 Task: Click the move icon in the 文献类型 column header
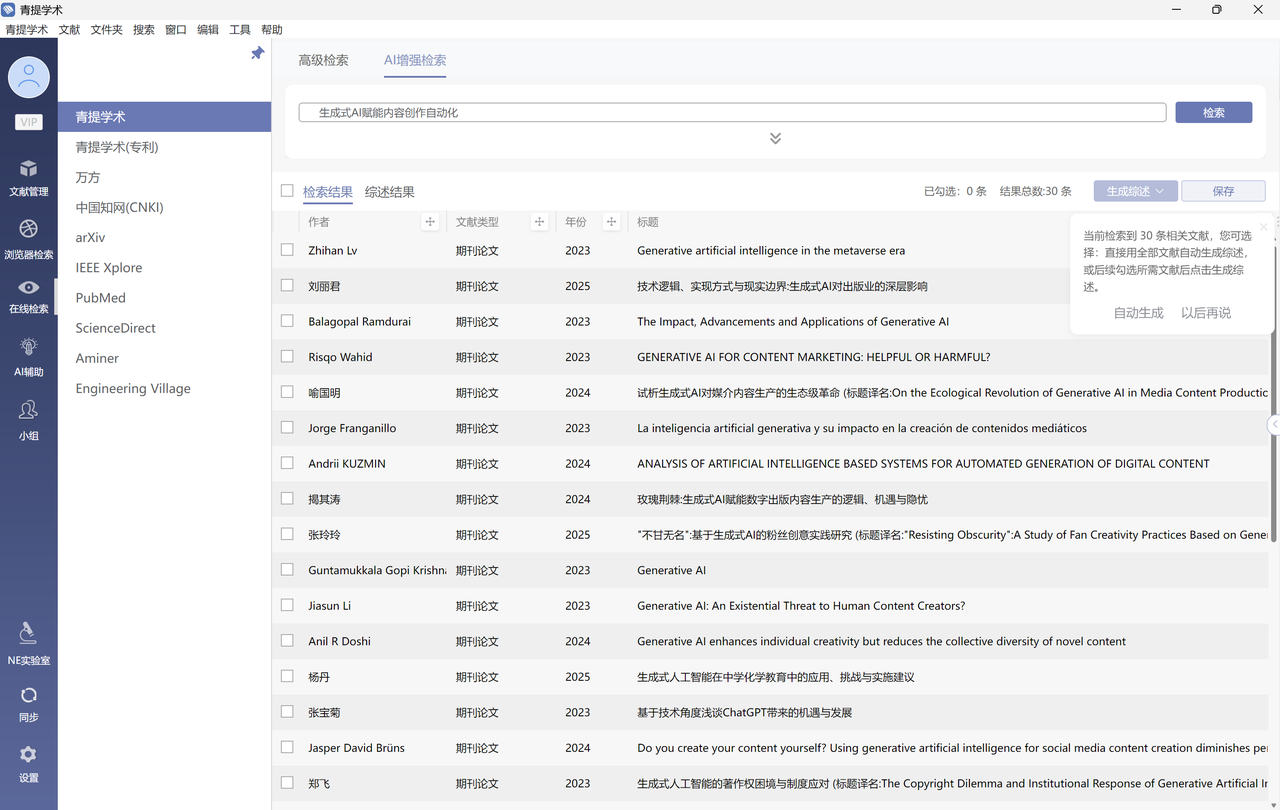click(539, 222)
